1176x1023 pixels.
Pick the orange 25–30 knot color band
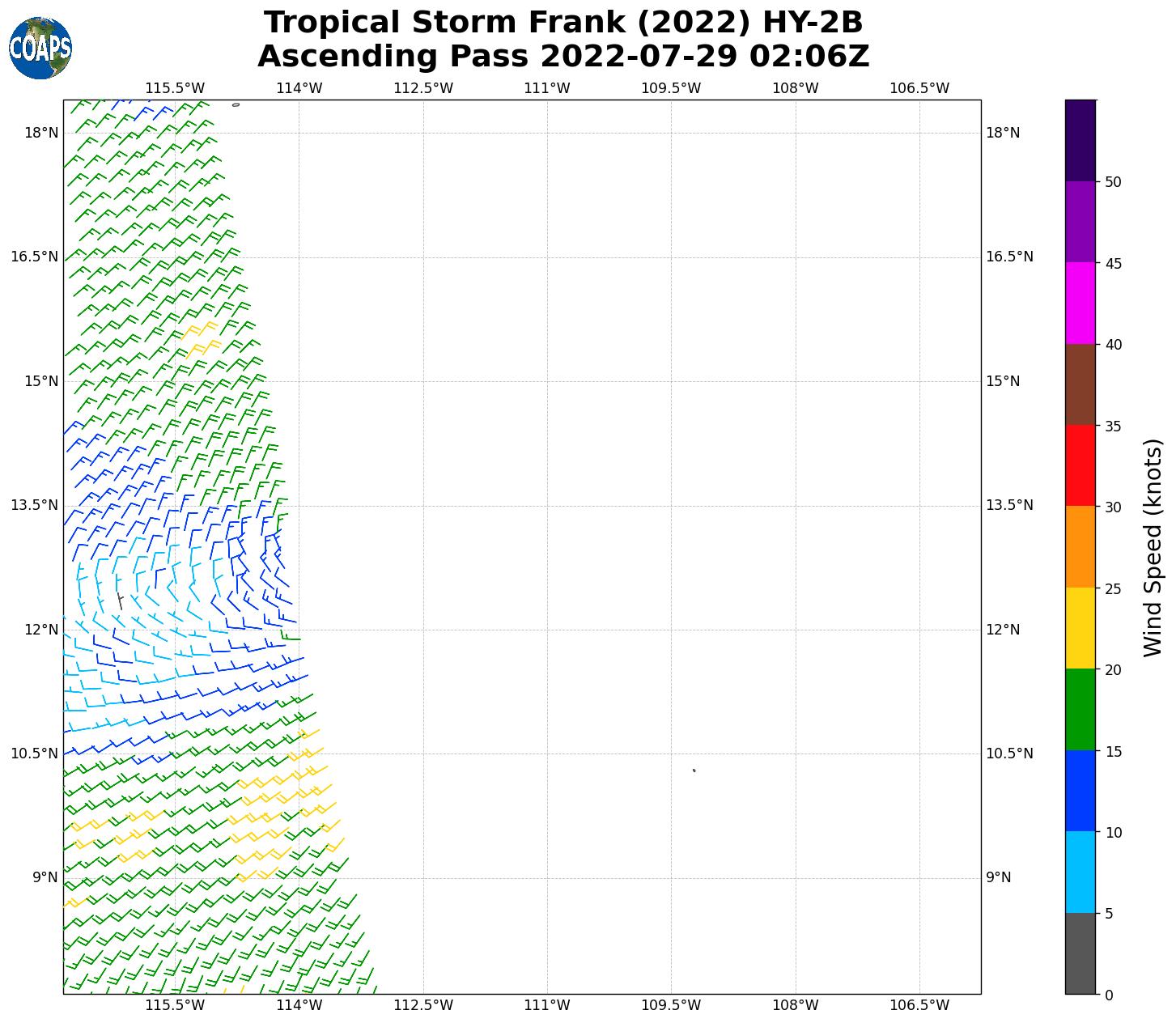pyautogui.click(x=1080, y=547)
